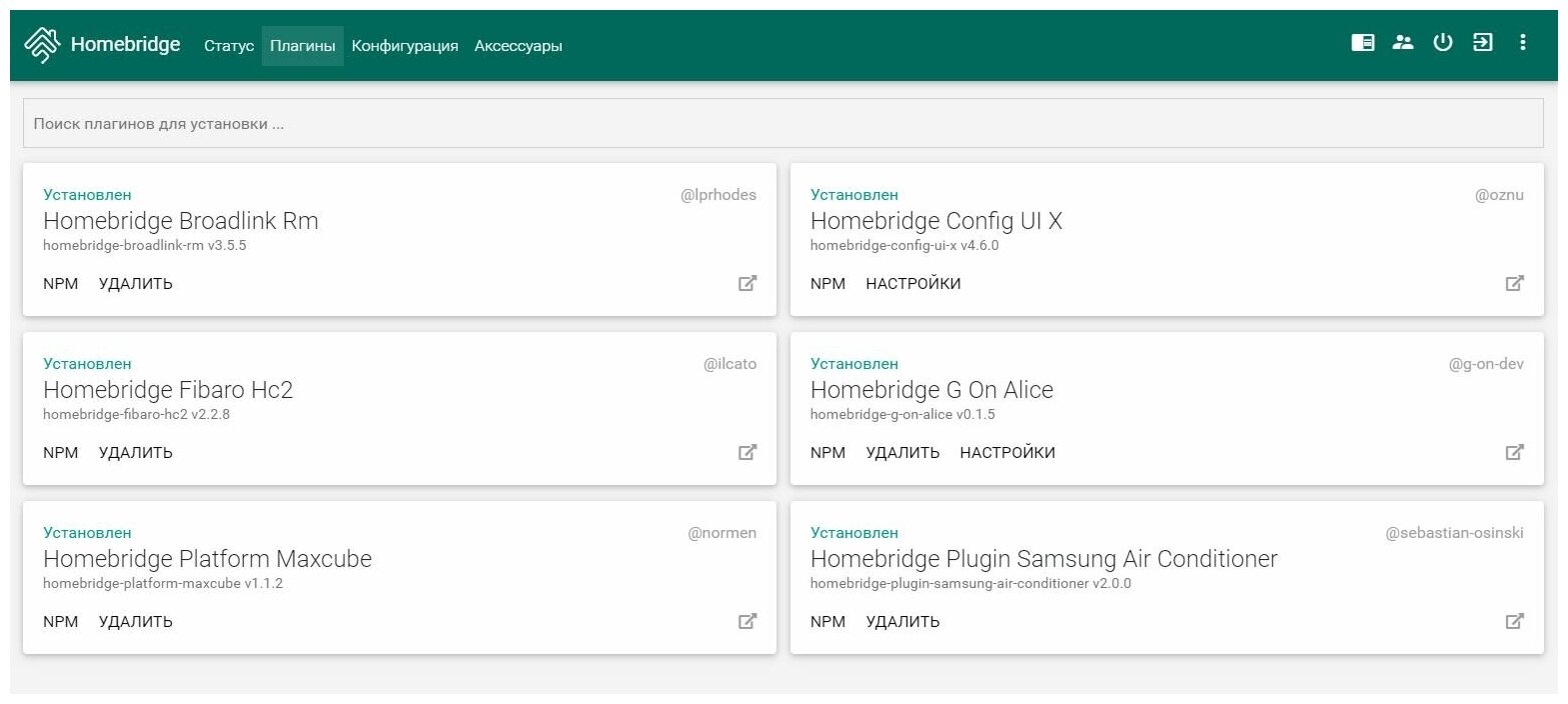
Task: Click УДАЛИТЬ for Homebridge Broadlink Rm
Action: (136, 284)
